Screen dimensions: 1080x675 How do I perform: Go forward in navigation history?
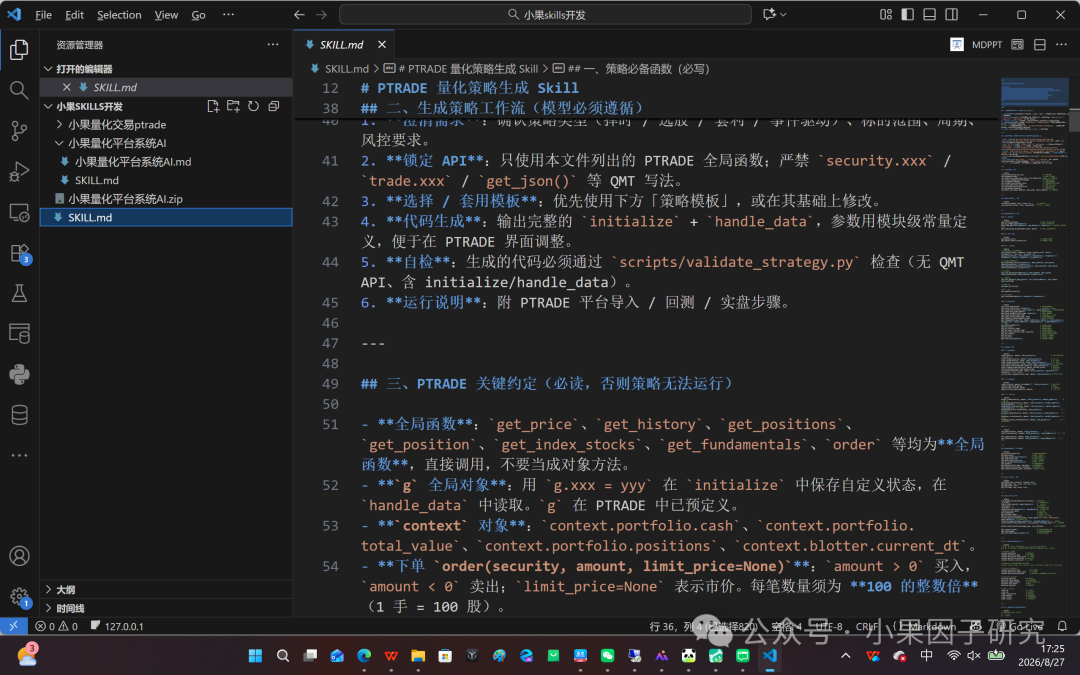point(322,14)
